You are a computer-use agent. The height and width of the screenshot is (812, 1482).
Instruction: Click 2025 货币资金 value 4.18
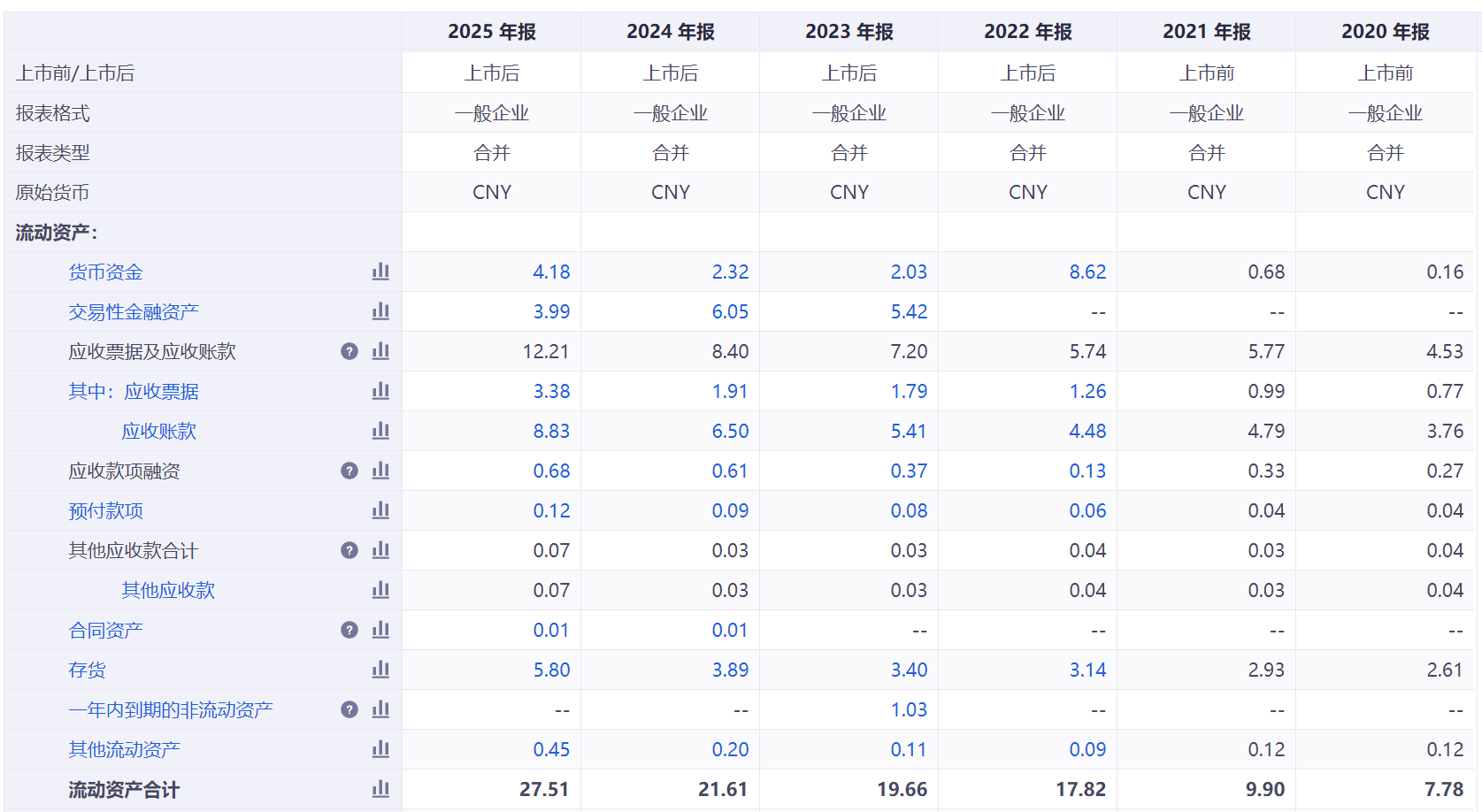tap(551, 272)
